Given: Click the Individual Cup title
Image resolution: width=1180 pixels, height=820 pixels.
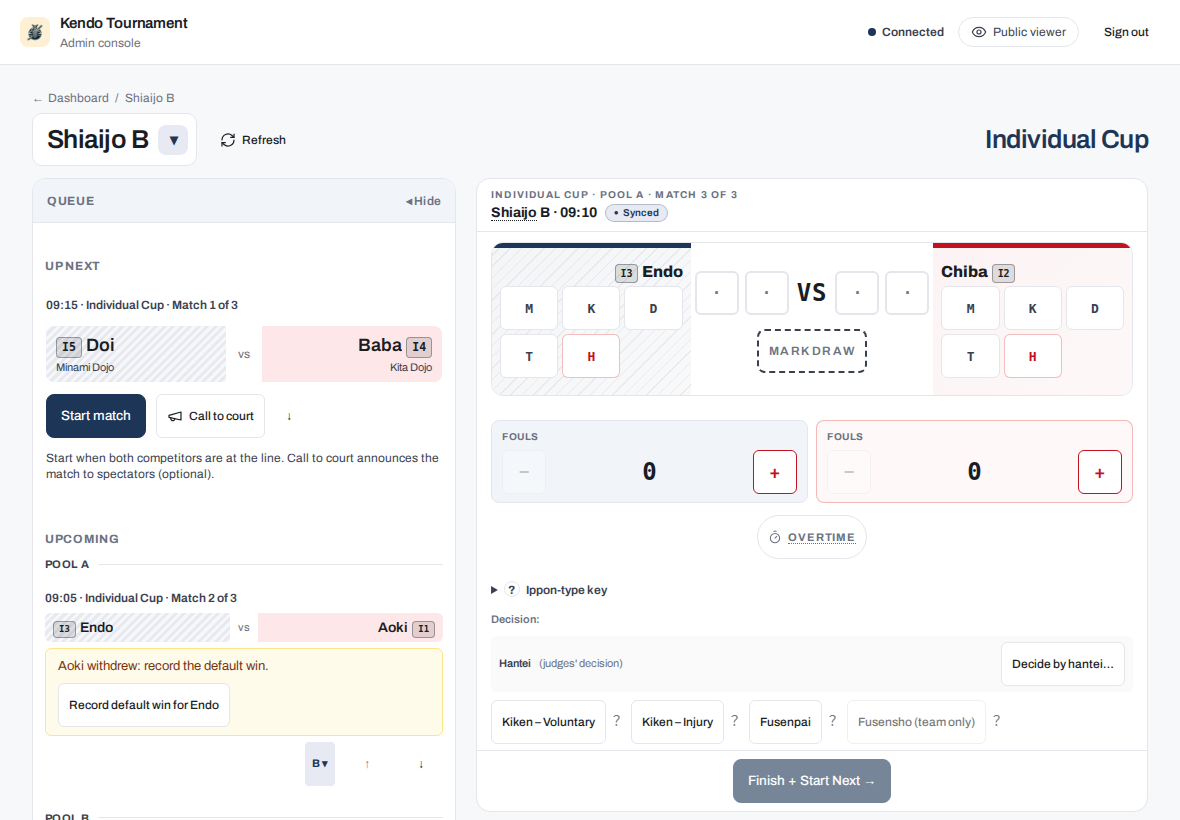Looking at the screenshot, I should coord(1066,140).
